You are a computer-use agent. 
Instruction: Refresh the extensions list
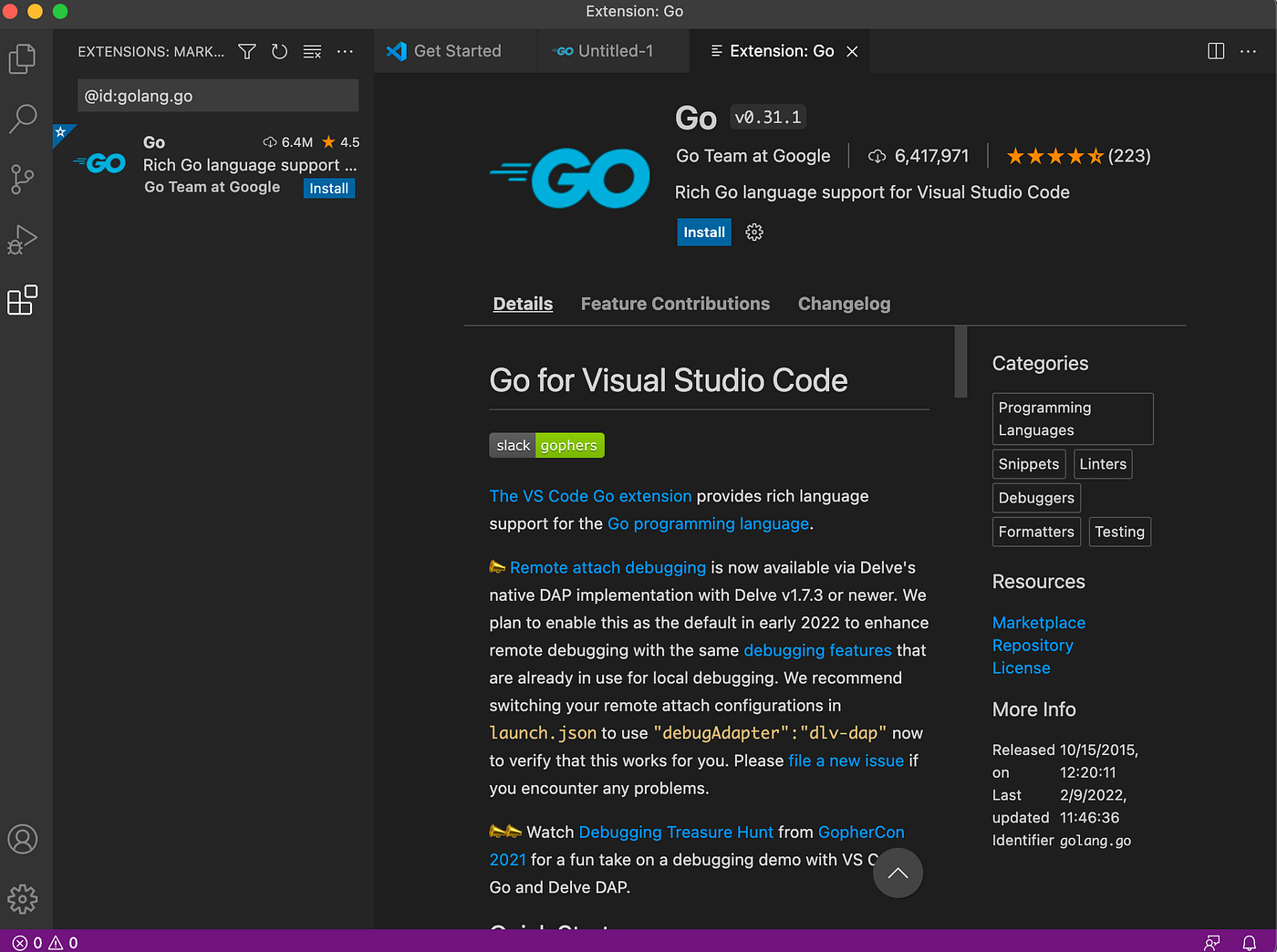[279, 51]
